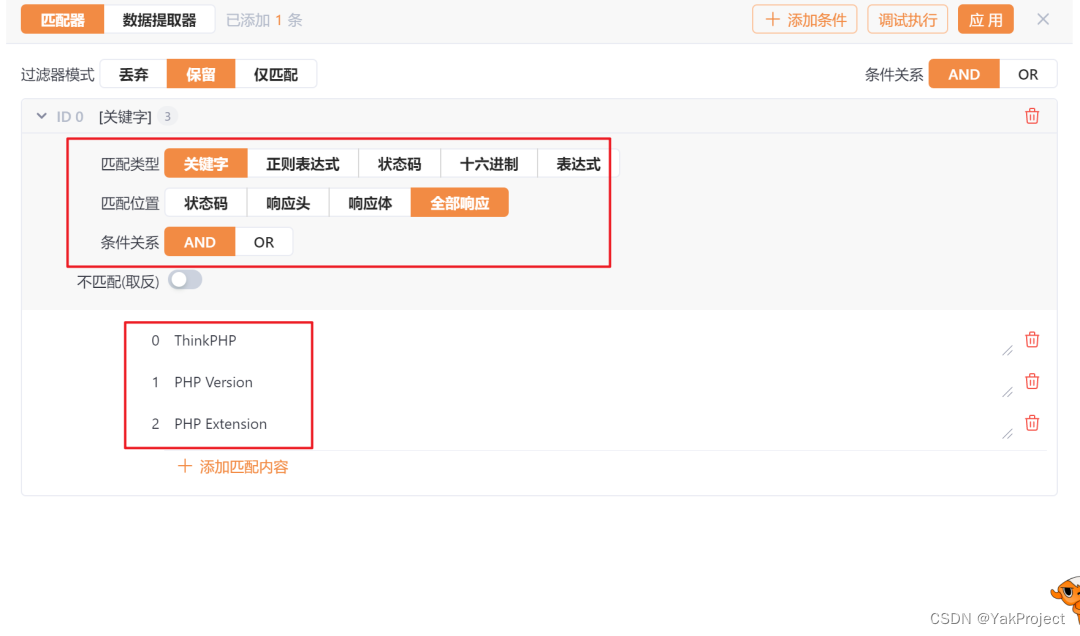Image resolution: width=1080 pixels, height=636 pixels.
Task: Close the matcher panel with X
Action: 1043,19
